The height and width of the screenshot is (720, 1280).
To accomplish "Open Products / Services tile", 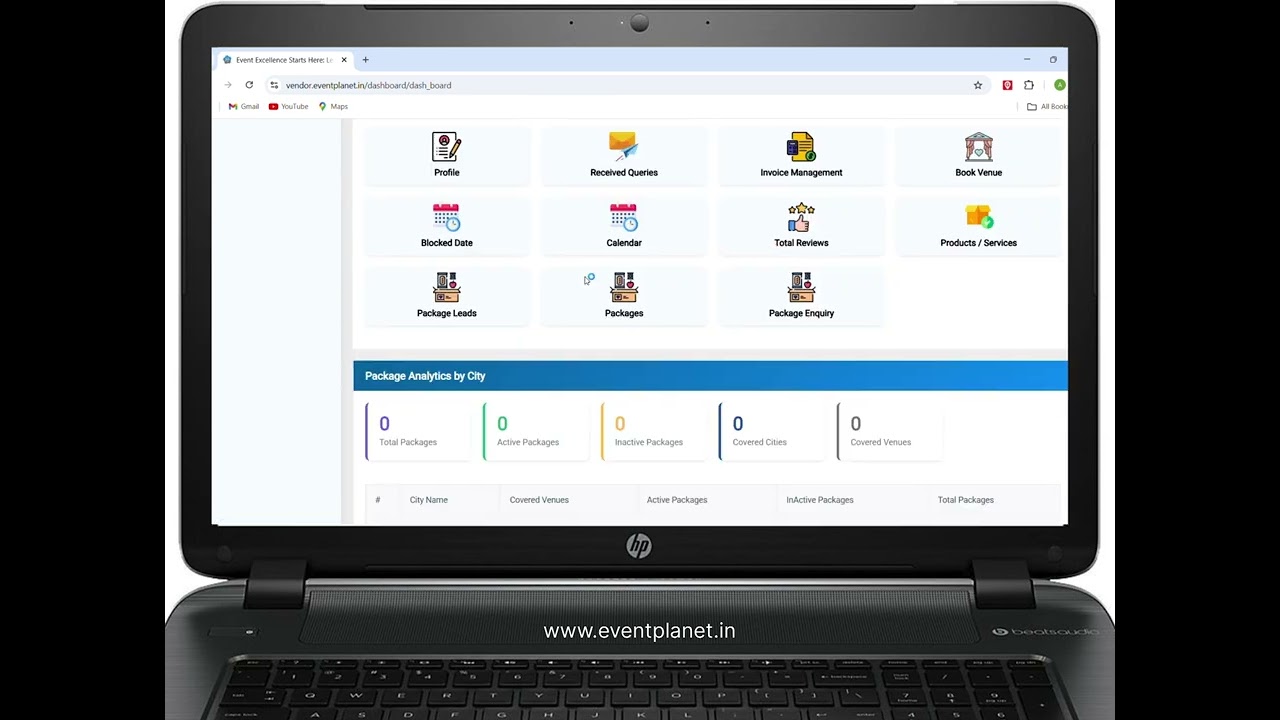I will pyautogui.click(x=978, y=226).
